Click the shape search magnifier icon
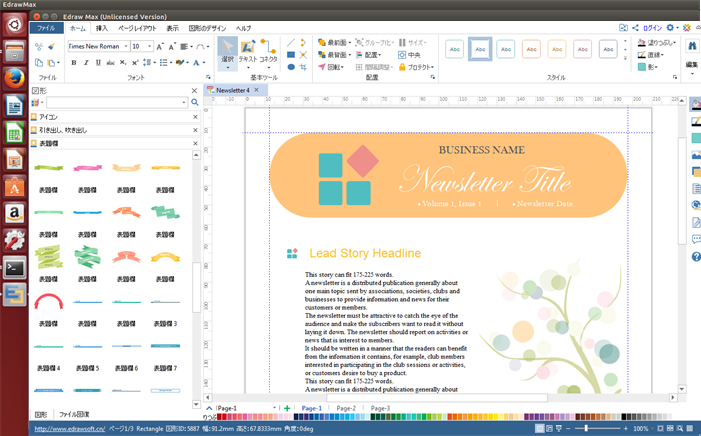The image size is (701, 436). 194,102
